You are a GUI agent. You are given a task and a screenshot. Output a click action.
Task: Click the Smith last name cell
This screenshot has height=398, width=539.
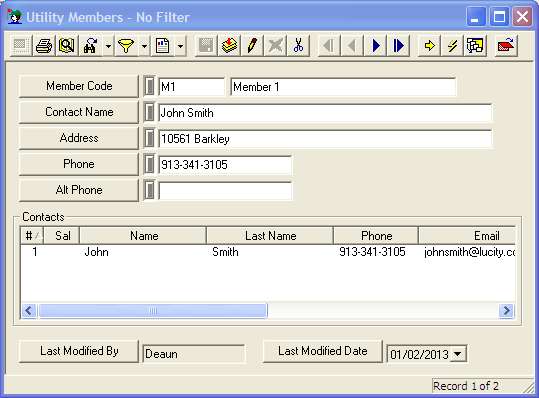point(225,252)
